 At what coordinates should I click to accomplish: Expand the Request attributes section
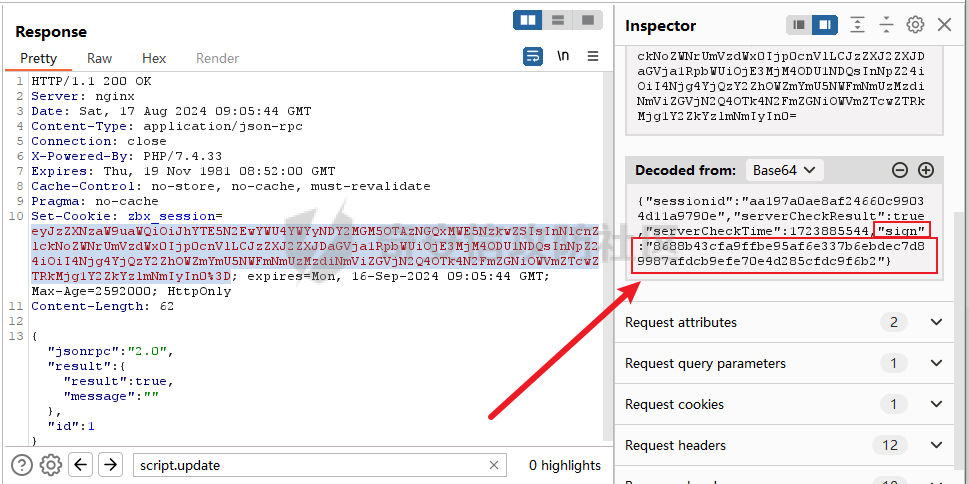pos(936,322)
